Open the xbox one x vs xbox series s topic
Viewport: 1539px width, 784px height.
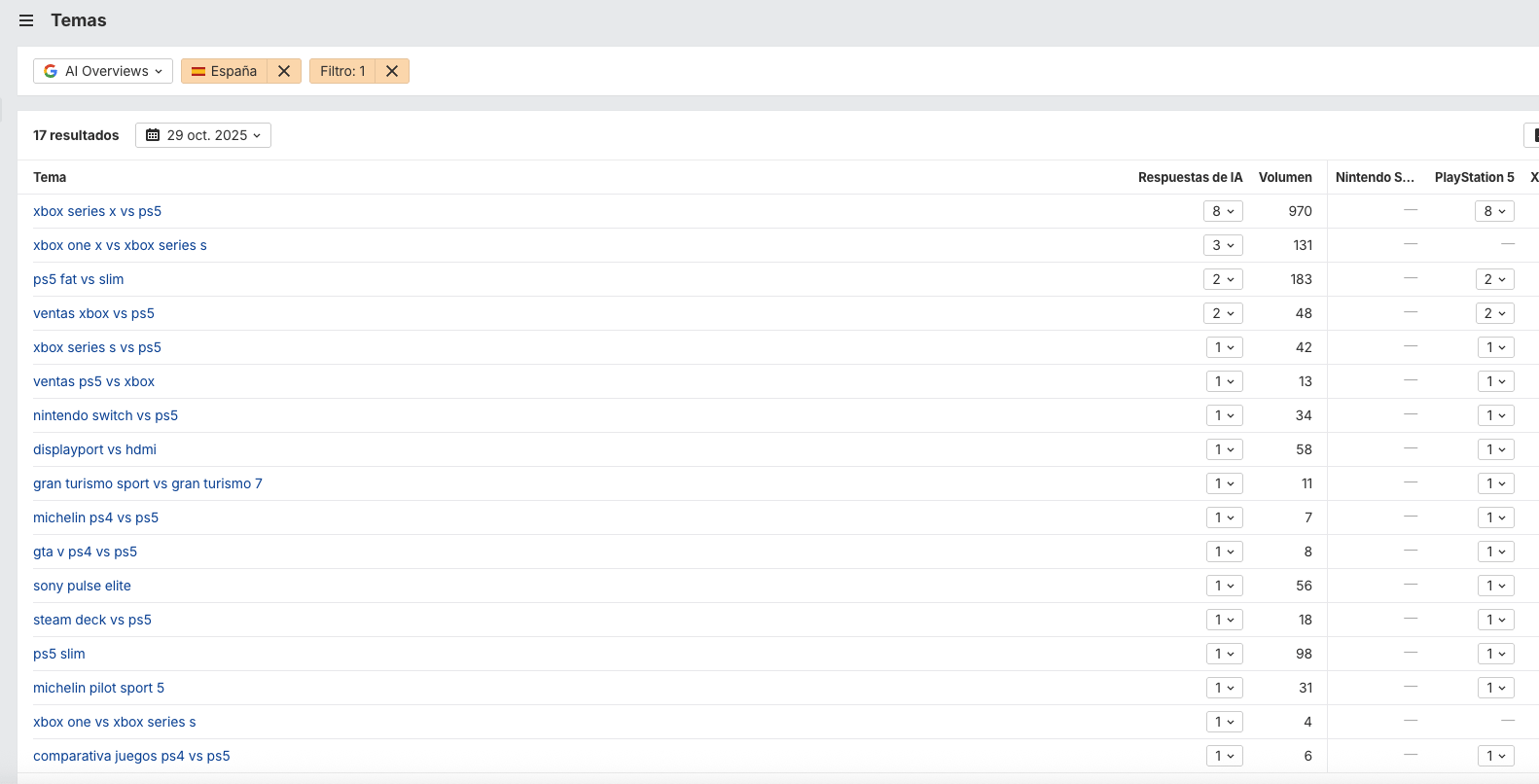pyautogui.click(x=120, y=245)
